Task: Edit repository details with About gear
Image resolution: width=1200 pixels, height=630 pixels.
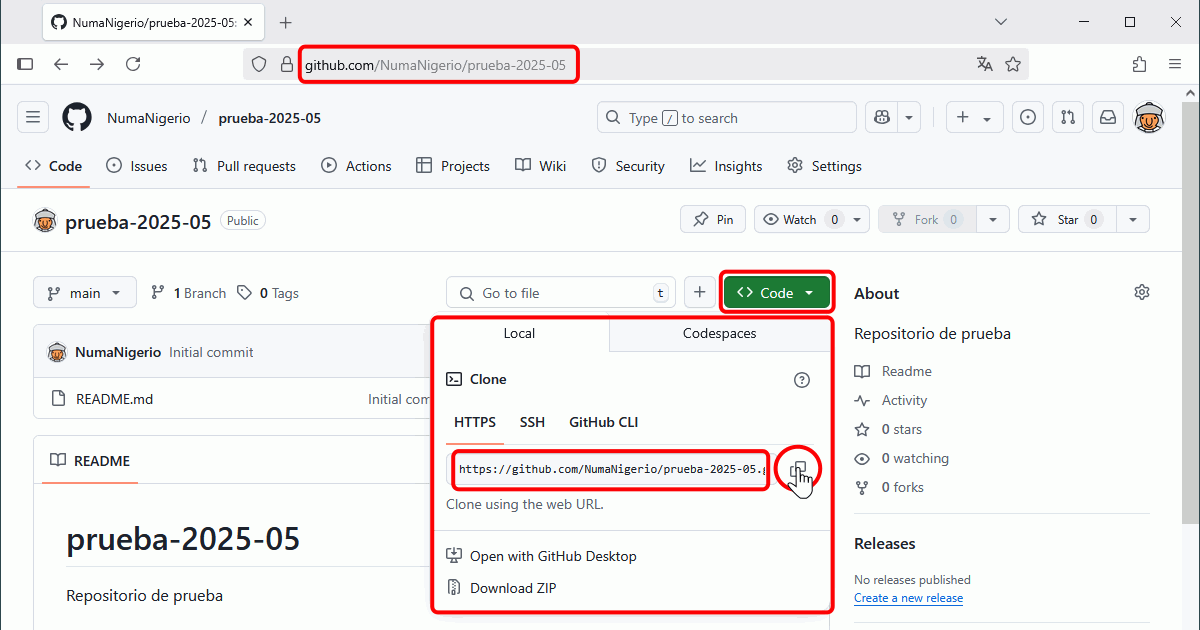Action: [x=1142, y=292]
